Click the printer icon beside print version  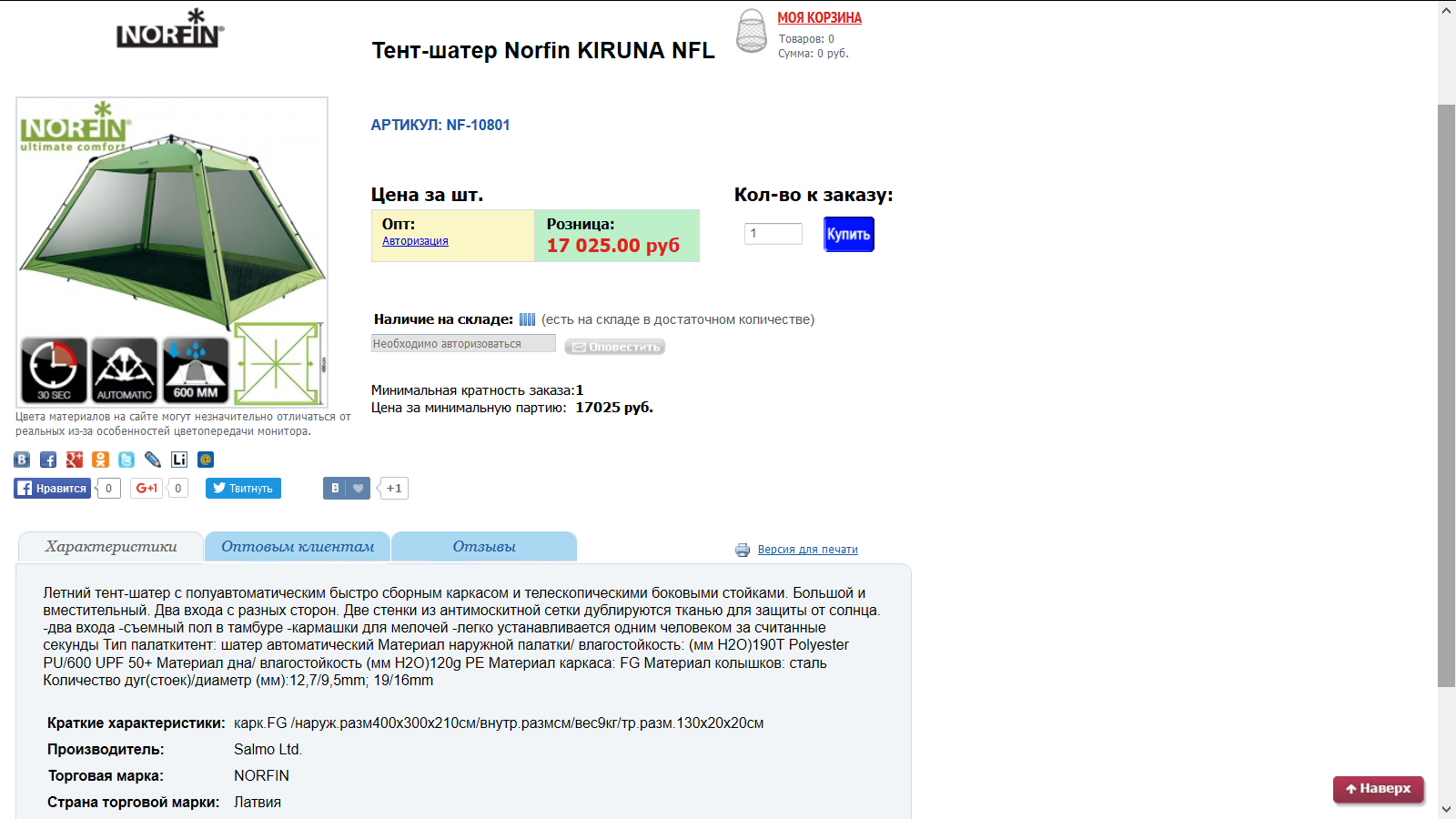743,550
